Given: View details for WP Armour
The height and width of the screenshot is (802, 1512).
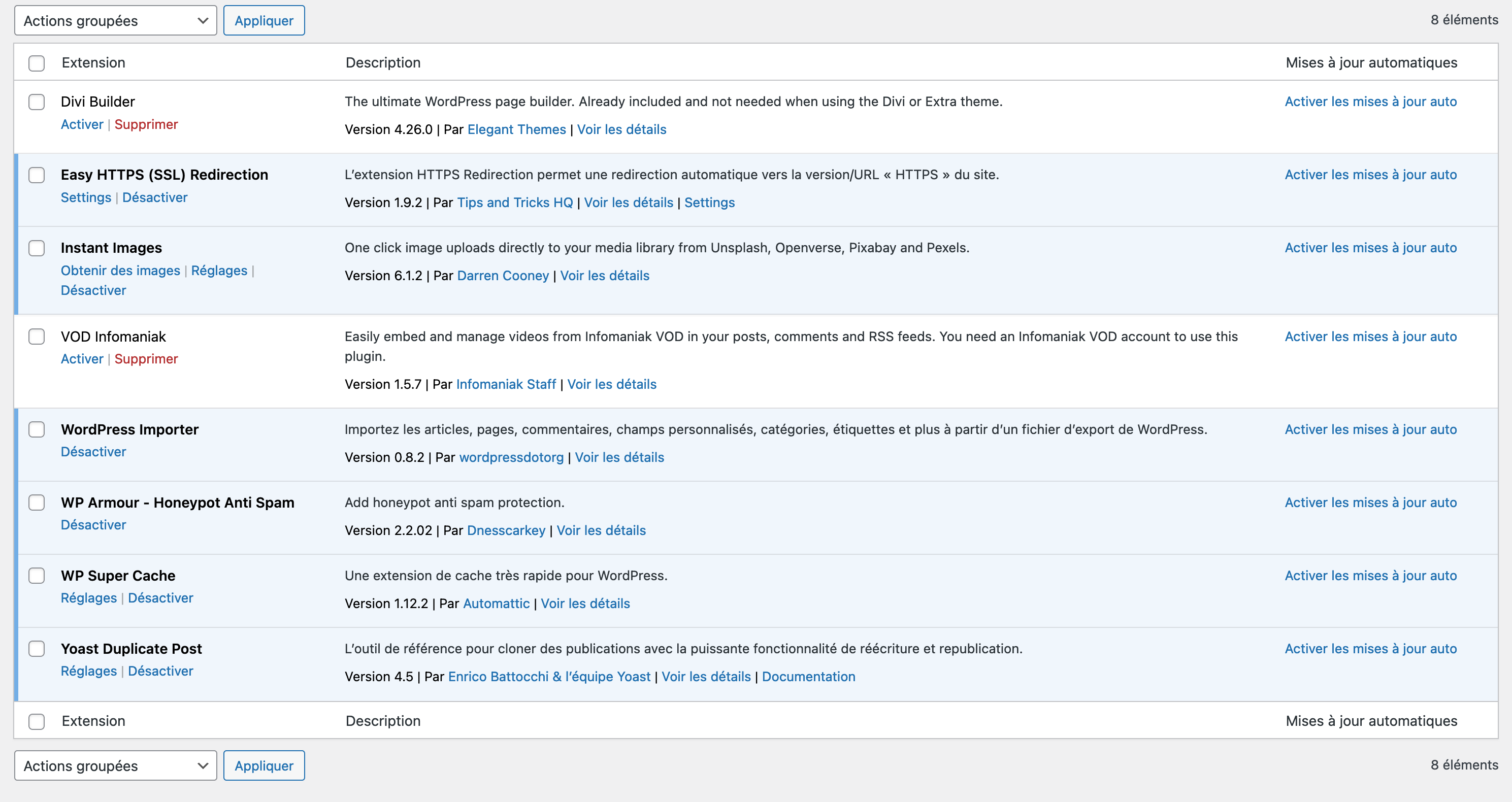Looking at the screenshot, I should point(601,530).
